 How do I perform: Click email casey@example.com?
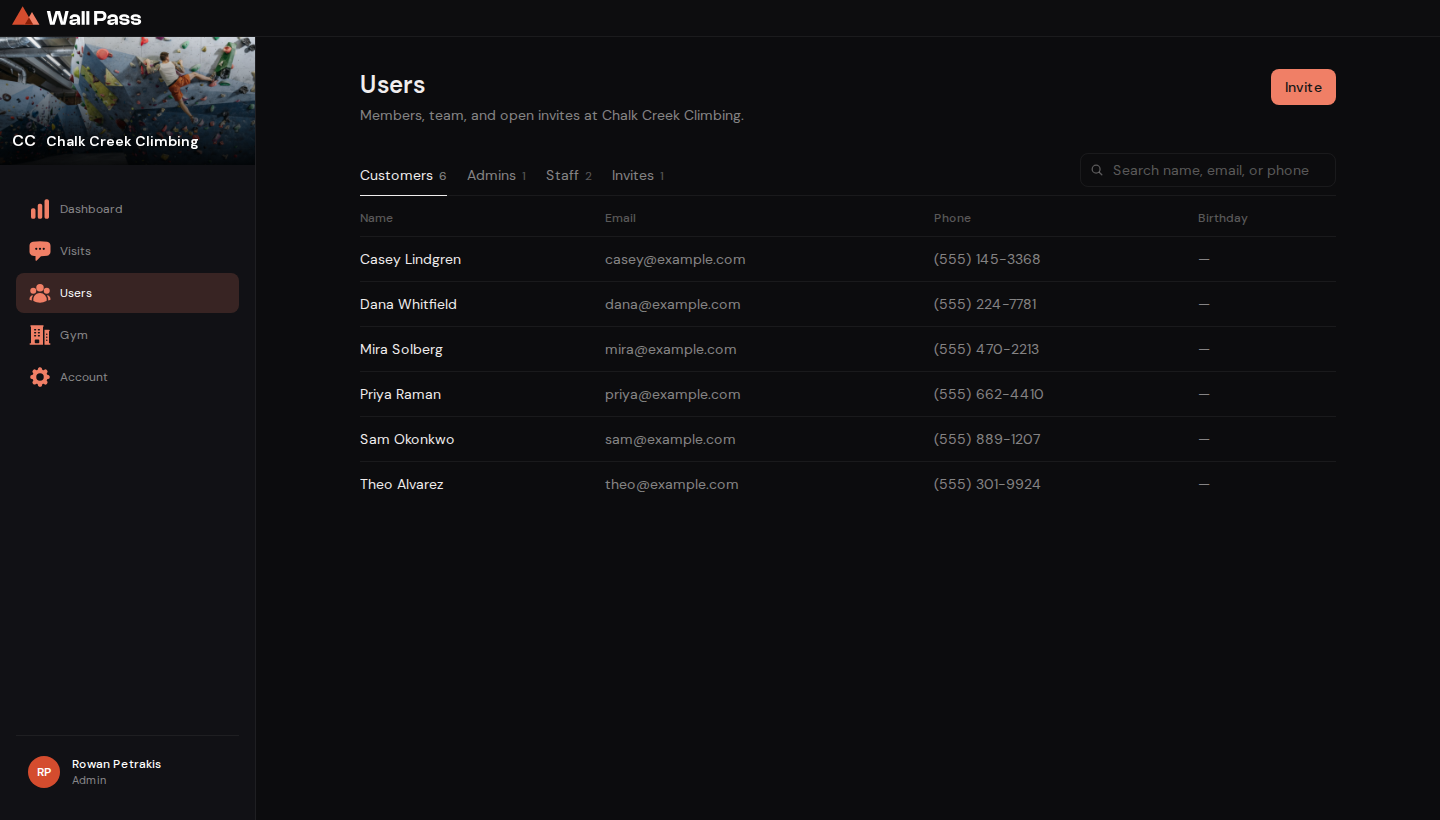[x=675, y=259]
